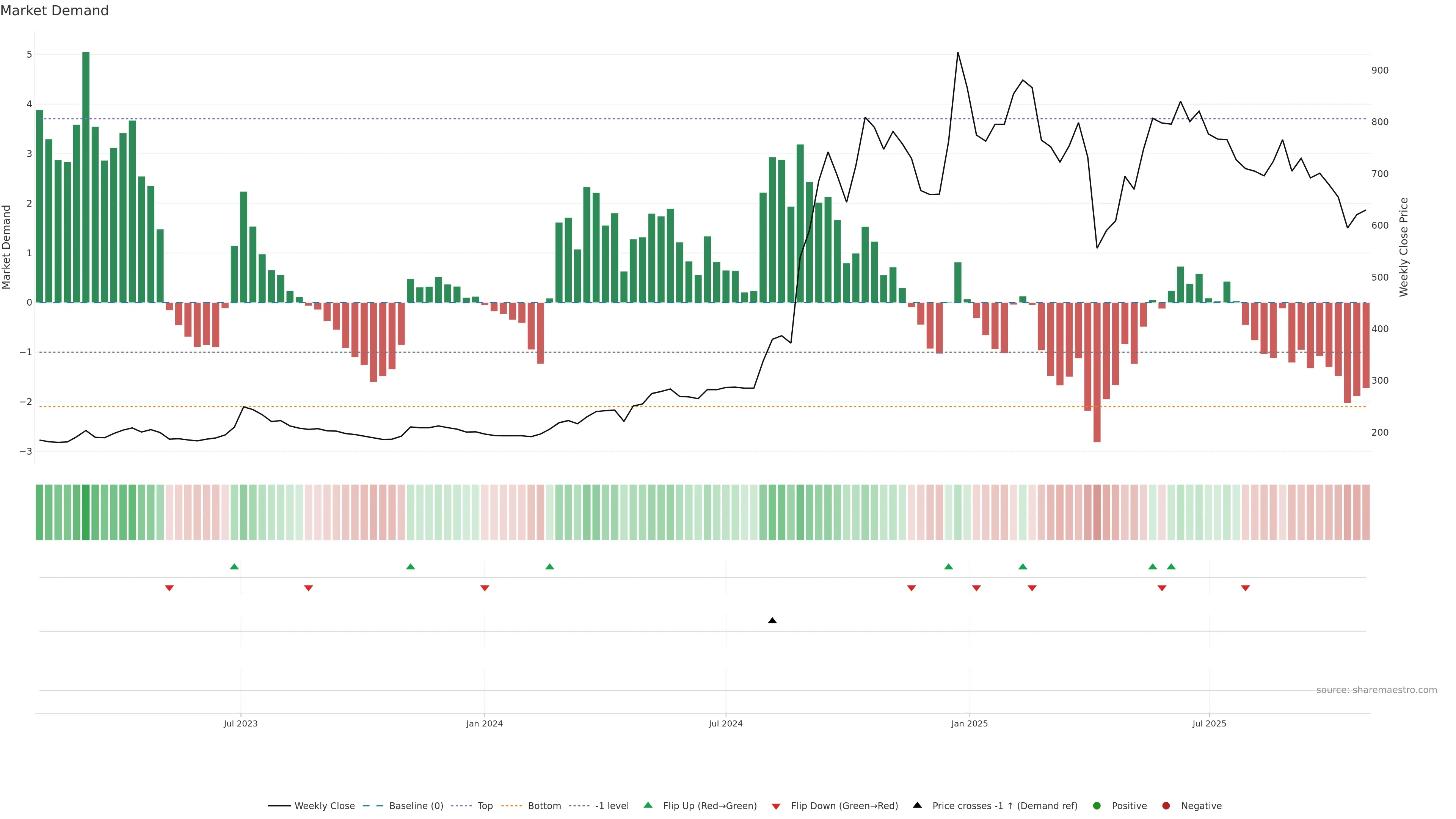
Task: Click the Negative red circle legend icon
Action: [x=1166, y=806]
